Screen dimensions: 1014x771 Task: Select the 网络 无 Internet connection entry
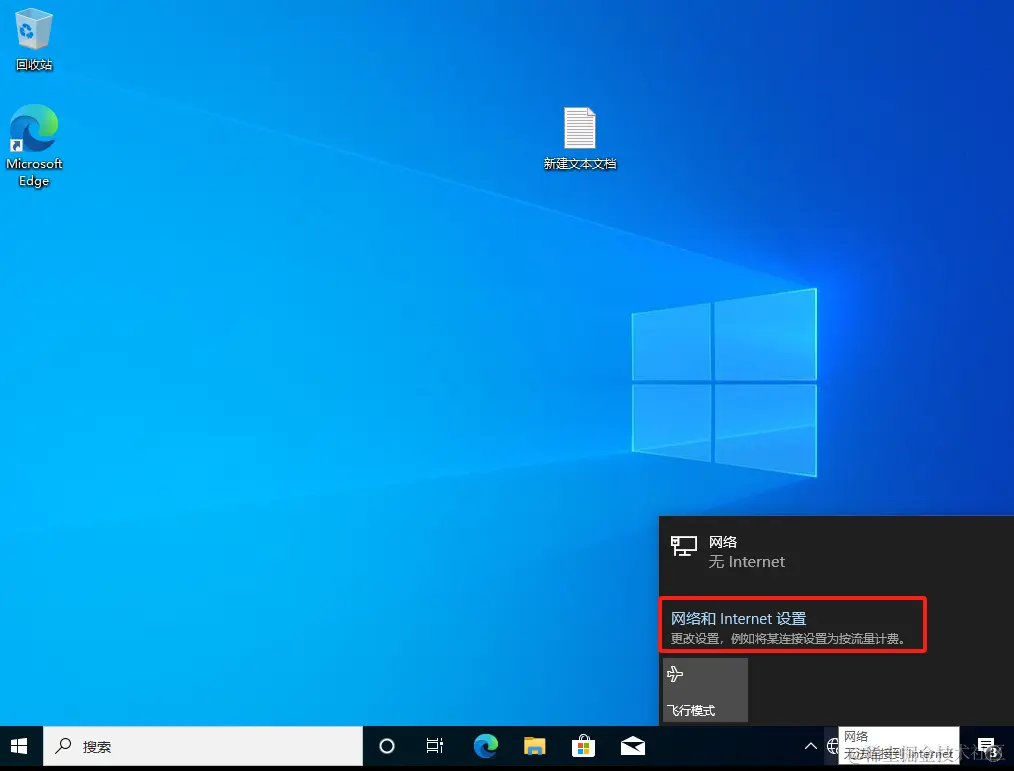(x=836, y=552)
